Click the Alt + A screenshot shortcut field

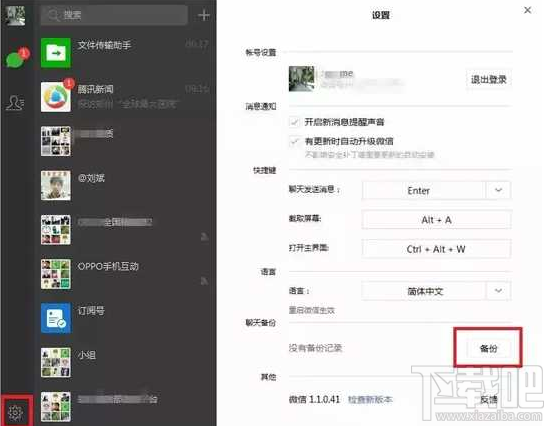(x=436, y=220)
